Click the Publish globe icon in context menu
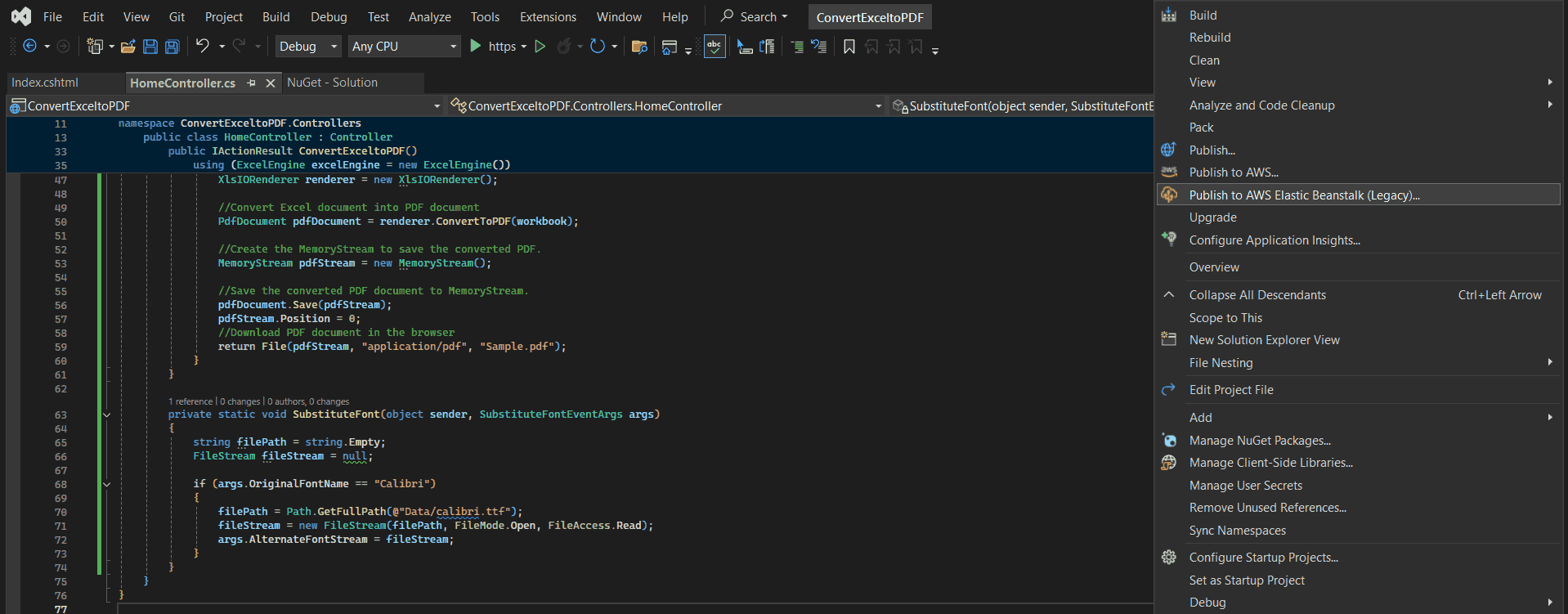 pyautogui.click(x=1169, y=150)
